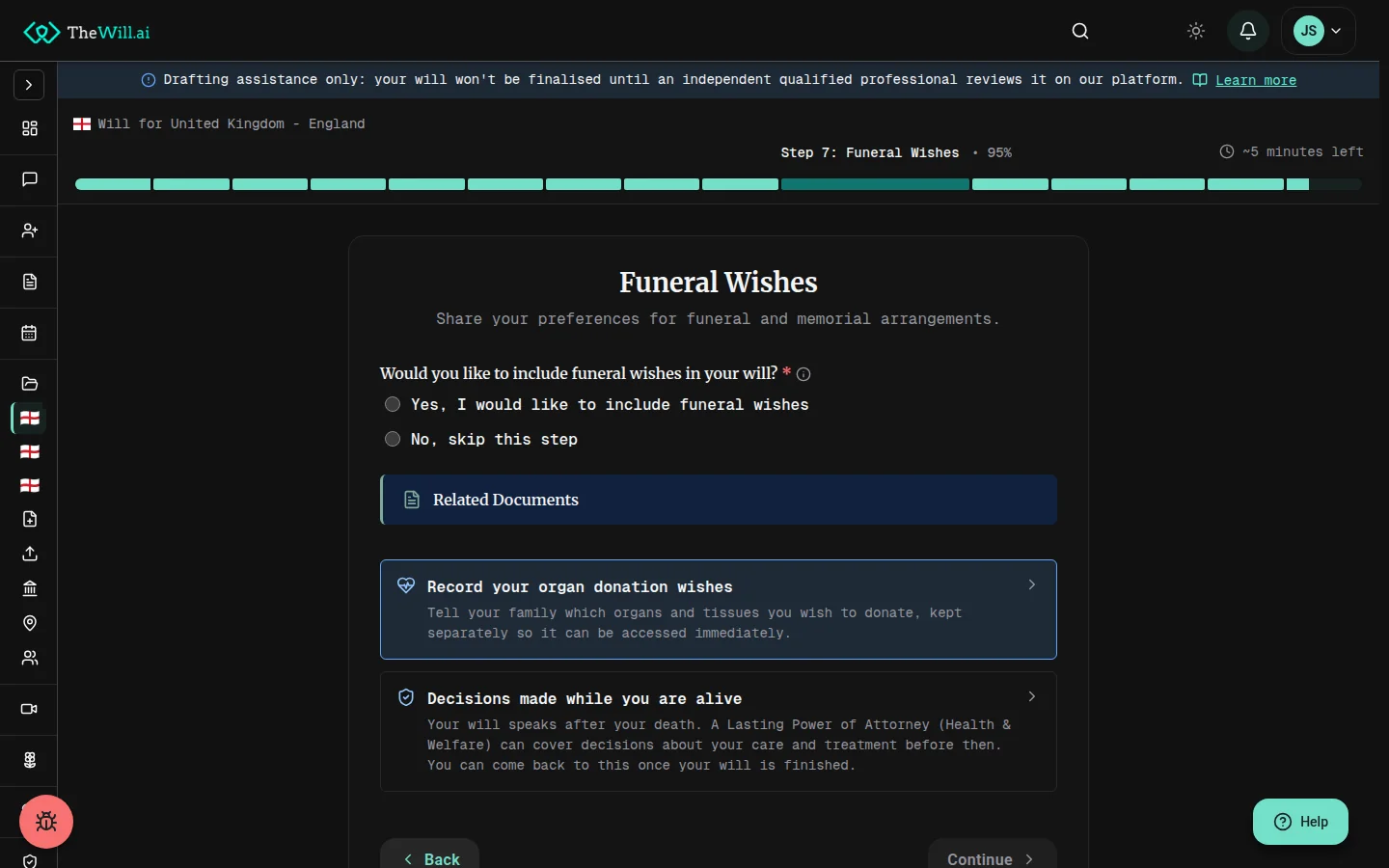Screen dimensions: 1389x868
Task: Toggle light theme with the sun icon
Action: point(1196,31)
